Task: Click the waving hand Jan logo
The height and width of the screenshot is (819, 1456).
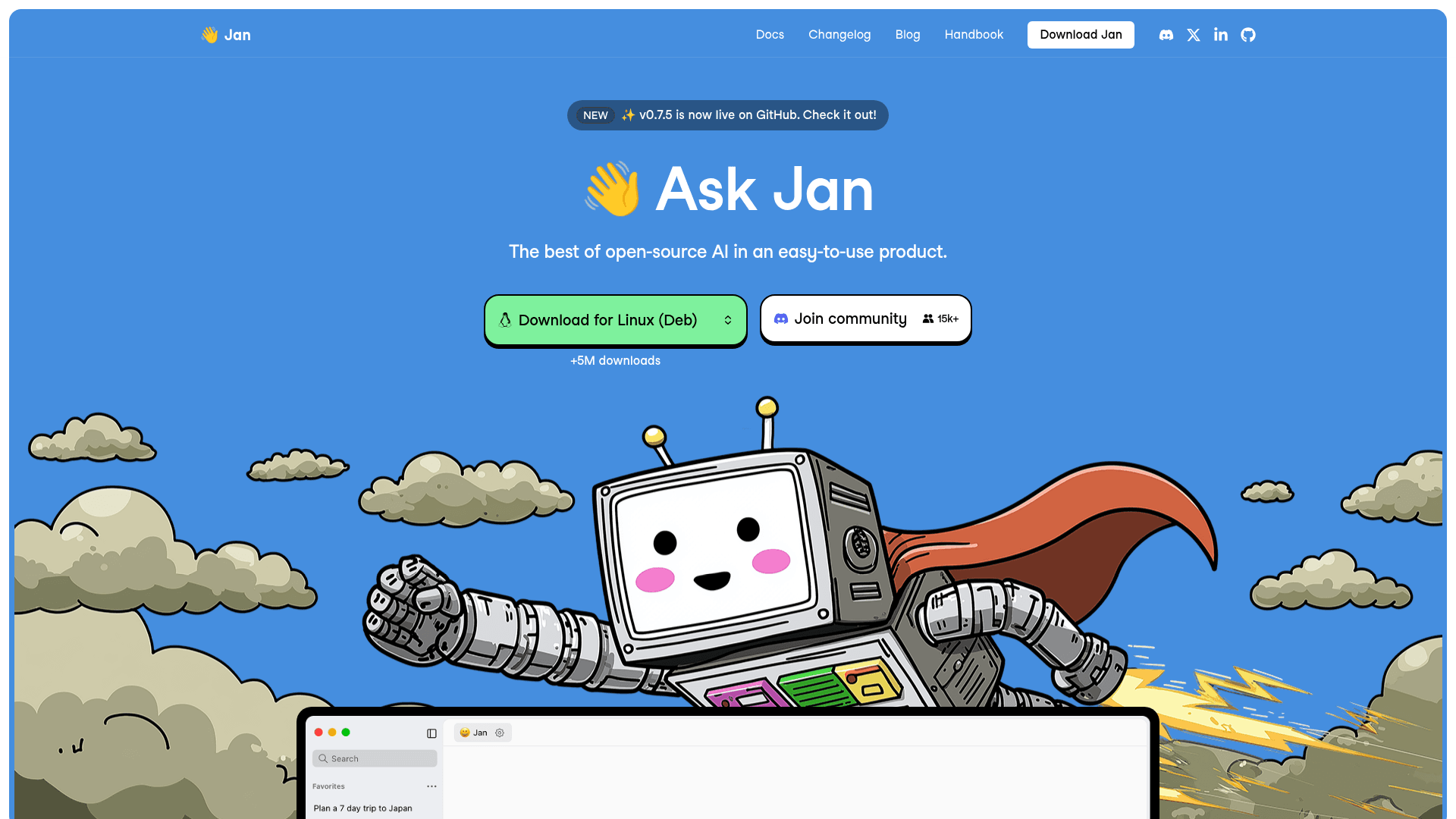Action: (225, 34)
